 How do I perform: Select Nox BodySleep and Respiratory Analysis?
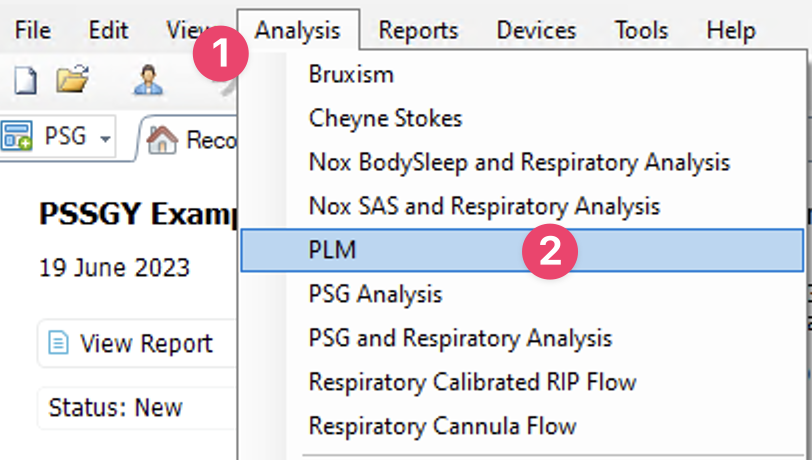click(x=519, y=162)
